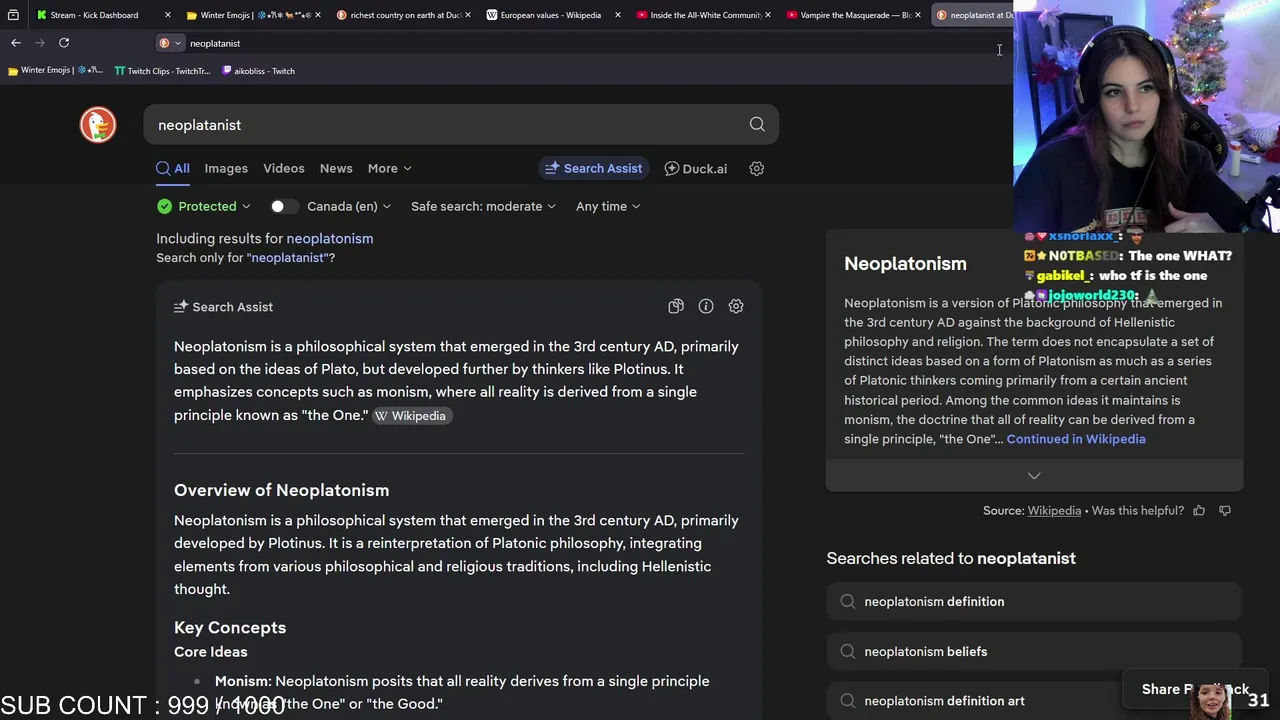Screen dimensions: 1280x720
Task: Close the Stream - Kick Dashboard tab
Action: (x=167, y=15)
